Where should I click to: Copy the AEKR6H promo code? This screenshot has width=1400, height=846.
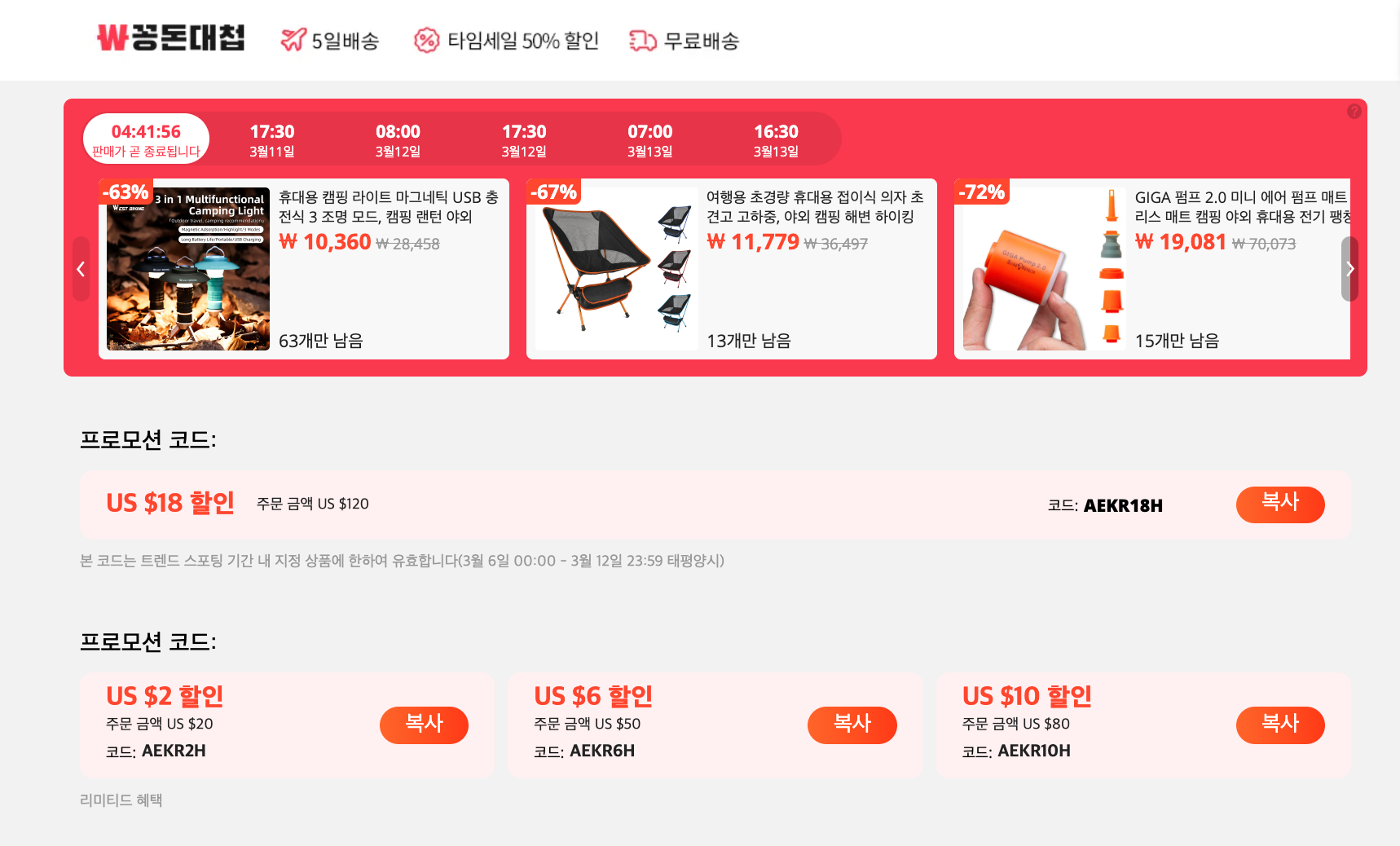852,725
